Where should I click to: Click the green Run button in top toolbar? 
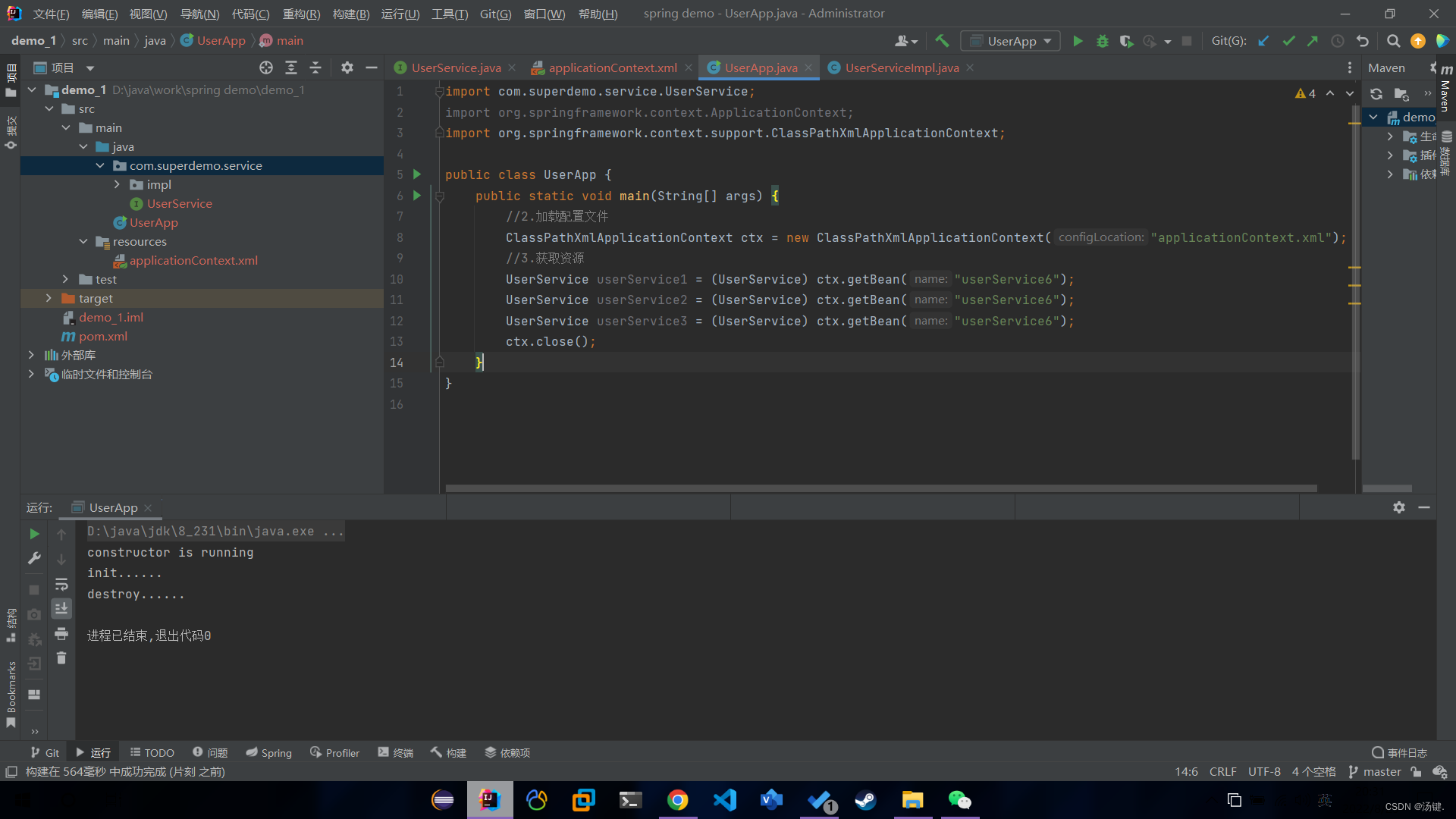coord(1078,41)
